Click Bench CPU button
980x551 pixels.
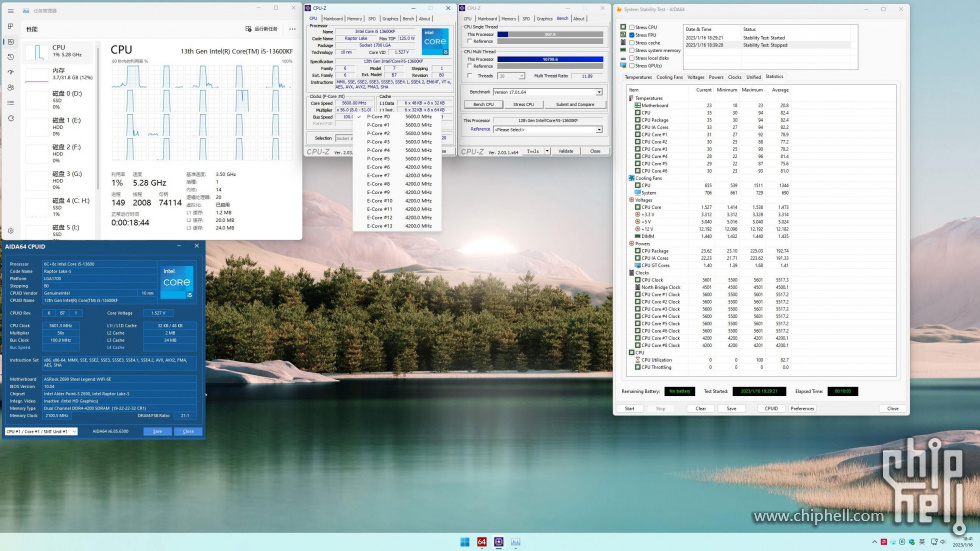pos(483,104)
